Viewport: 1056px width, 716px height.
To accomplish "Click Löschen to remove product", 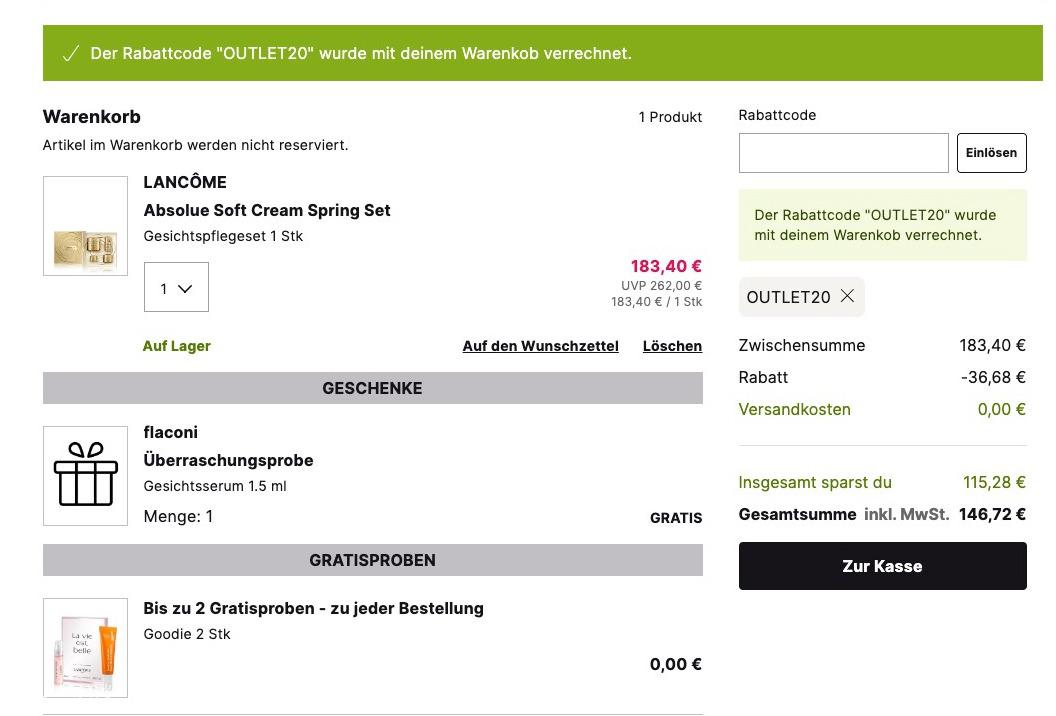I will click(x=672, y=346).
